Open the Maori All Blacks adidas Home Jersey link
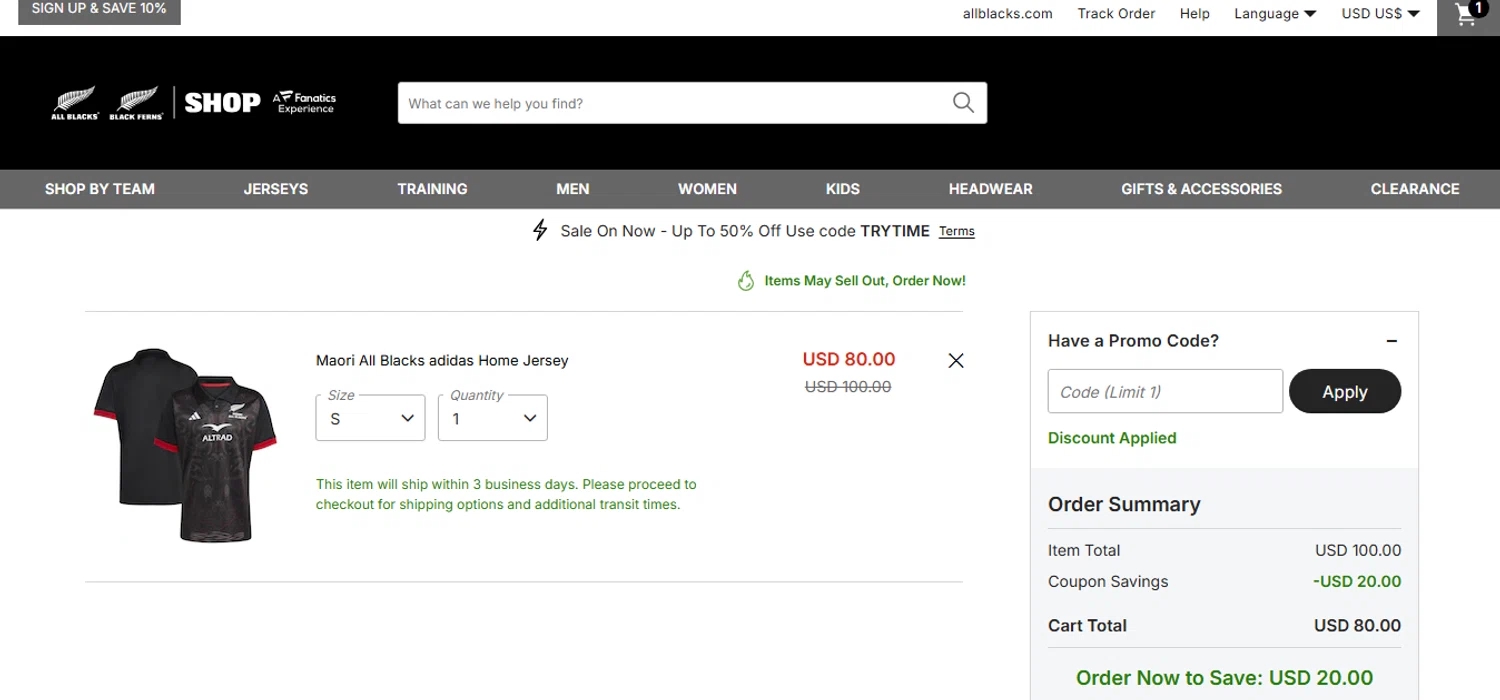The height and width of the screenshot is (700, 1500). click(442, 360)
